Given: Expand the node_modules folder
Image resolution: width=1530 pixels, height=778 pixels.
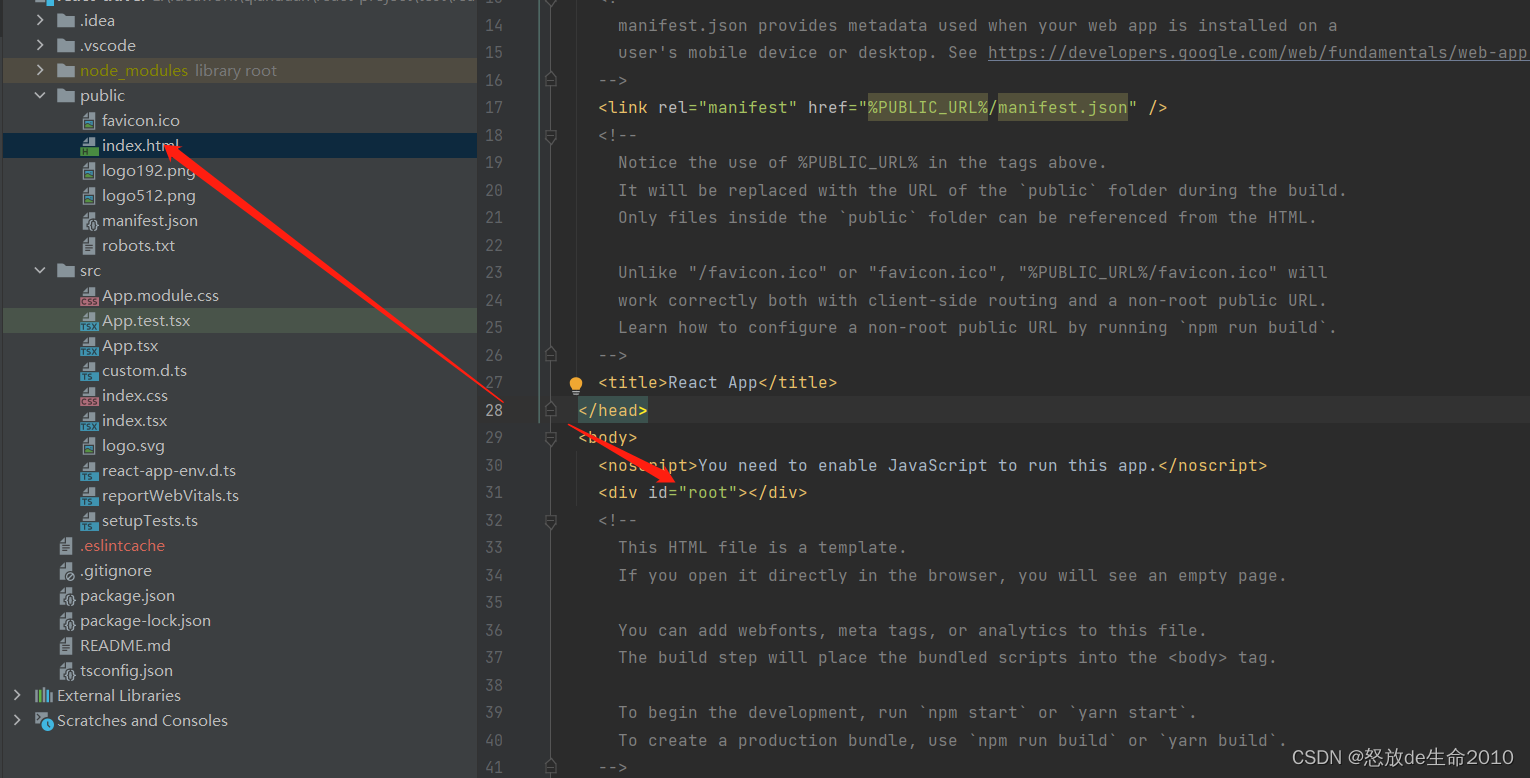Looking at the screenshot, I should tap(40, 70).
